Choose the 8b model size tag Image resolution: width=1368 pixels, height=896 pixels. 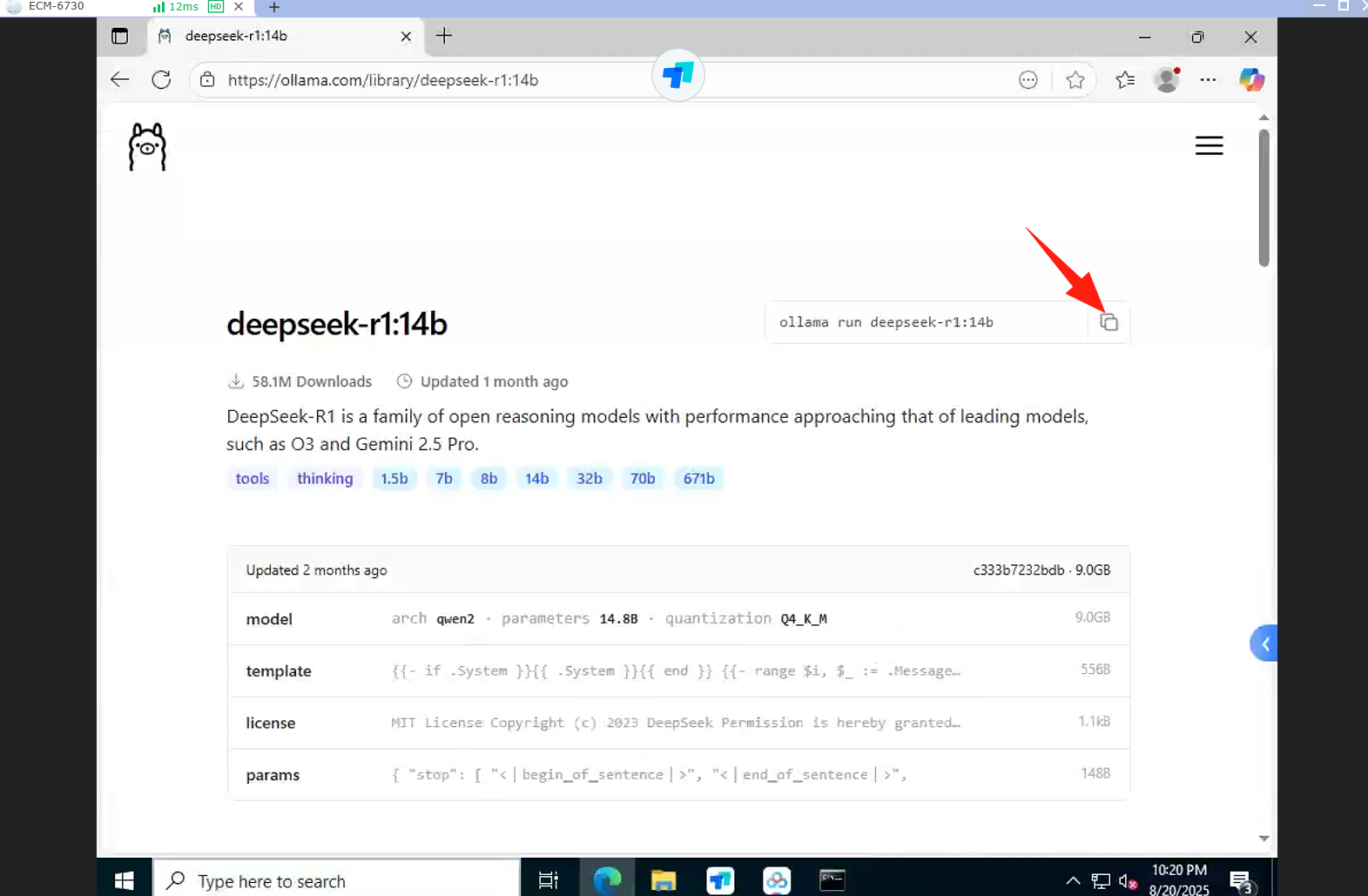click(x=489, y=478)
